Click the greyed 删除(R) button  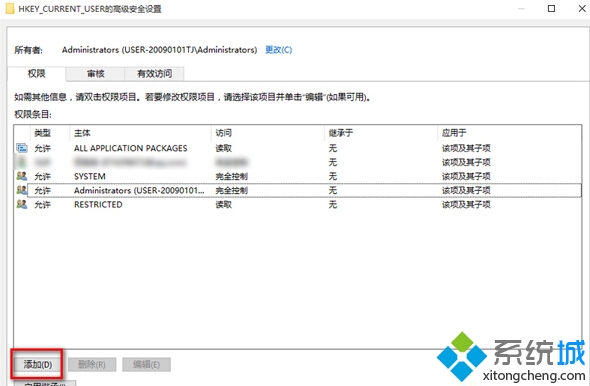point(92,364)
